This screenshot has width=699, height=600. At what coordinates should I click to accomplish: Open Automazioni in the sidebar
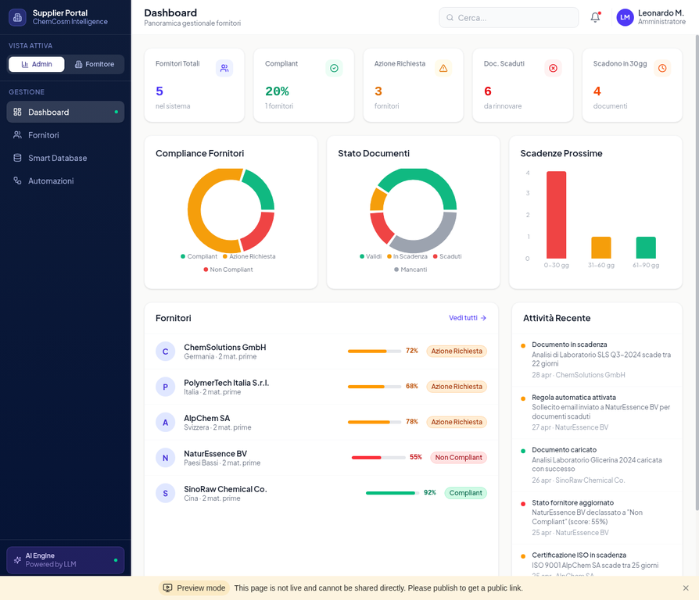[x=65, y=181]
